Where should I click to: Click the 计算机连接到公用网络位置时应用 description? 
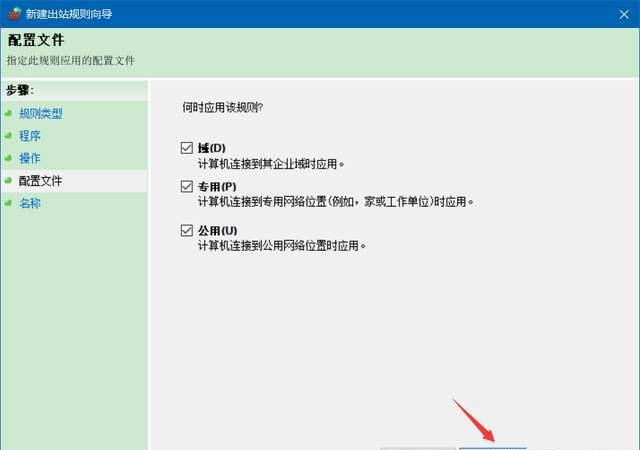[x=282, y=246]
